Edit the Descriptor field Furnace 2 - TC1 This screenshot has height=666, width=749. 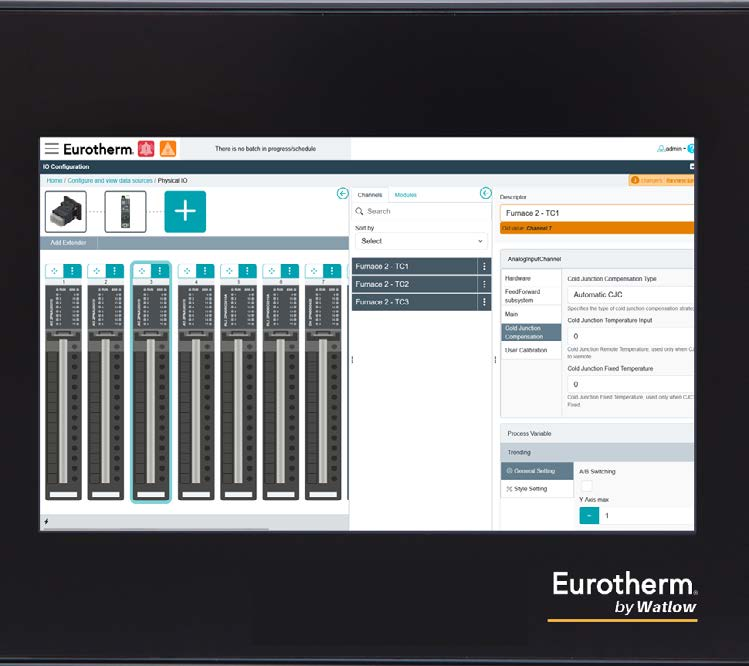coord(597,213)
